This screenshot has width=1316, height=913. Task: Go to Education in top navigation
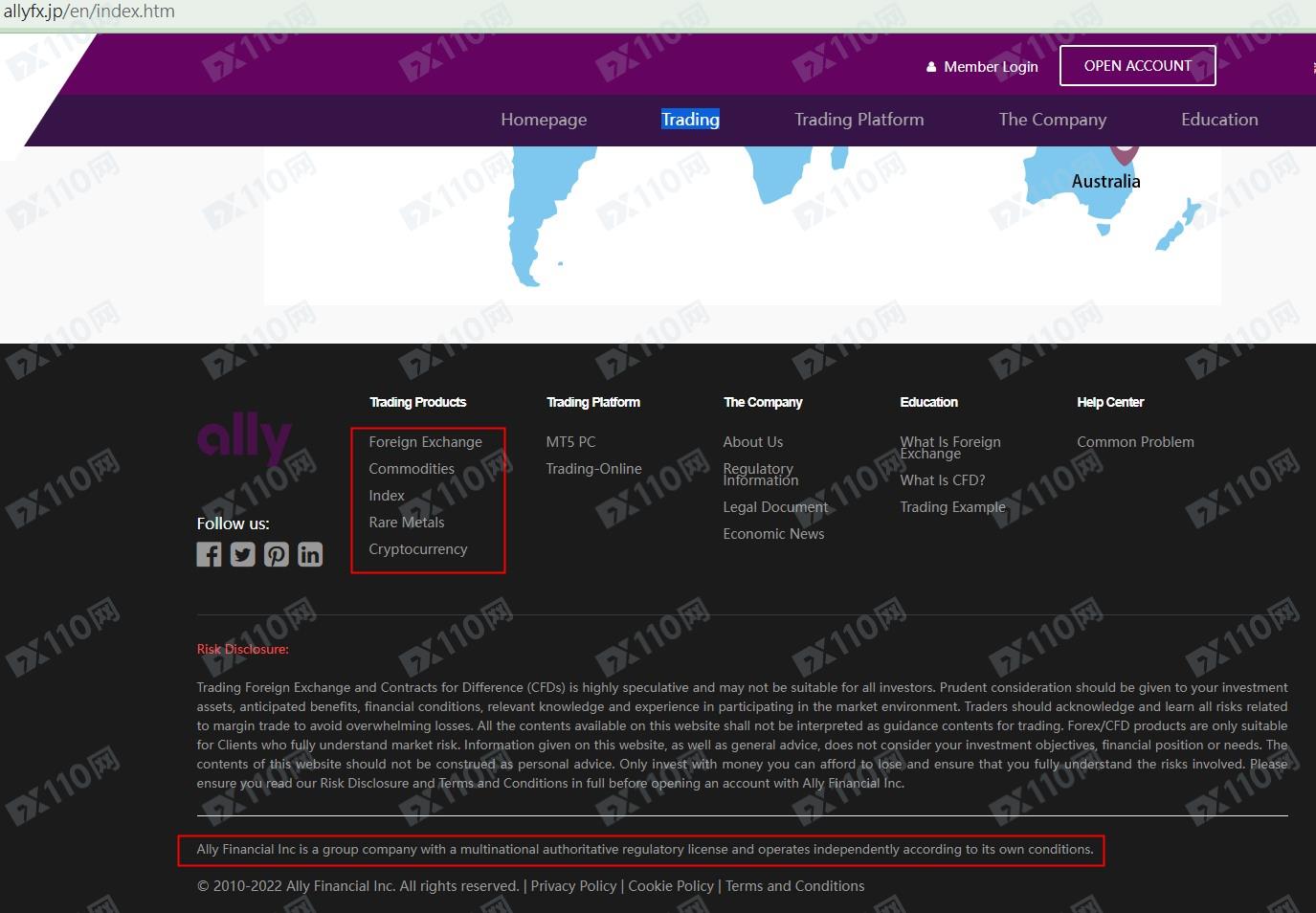click(x=1218, y=120)
